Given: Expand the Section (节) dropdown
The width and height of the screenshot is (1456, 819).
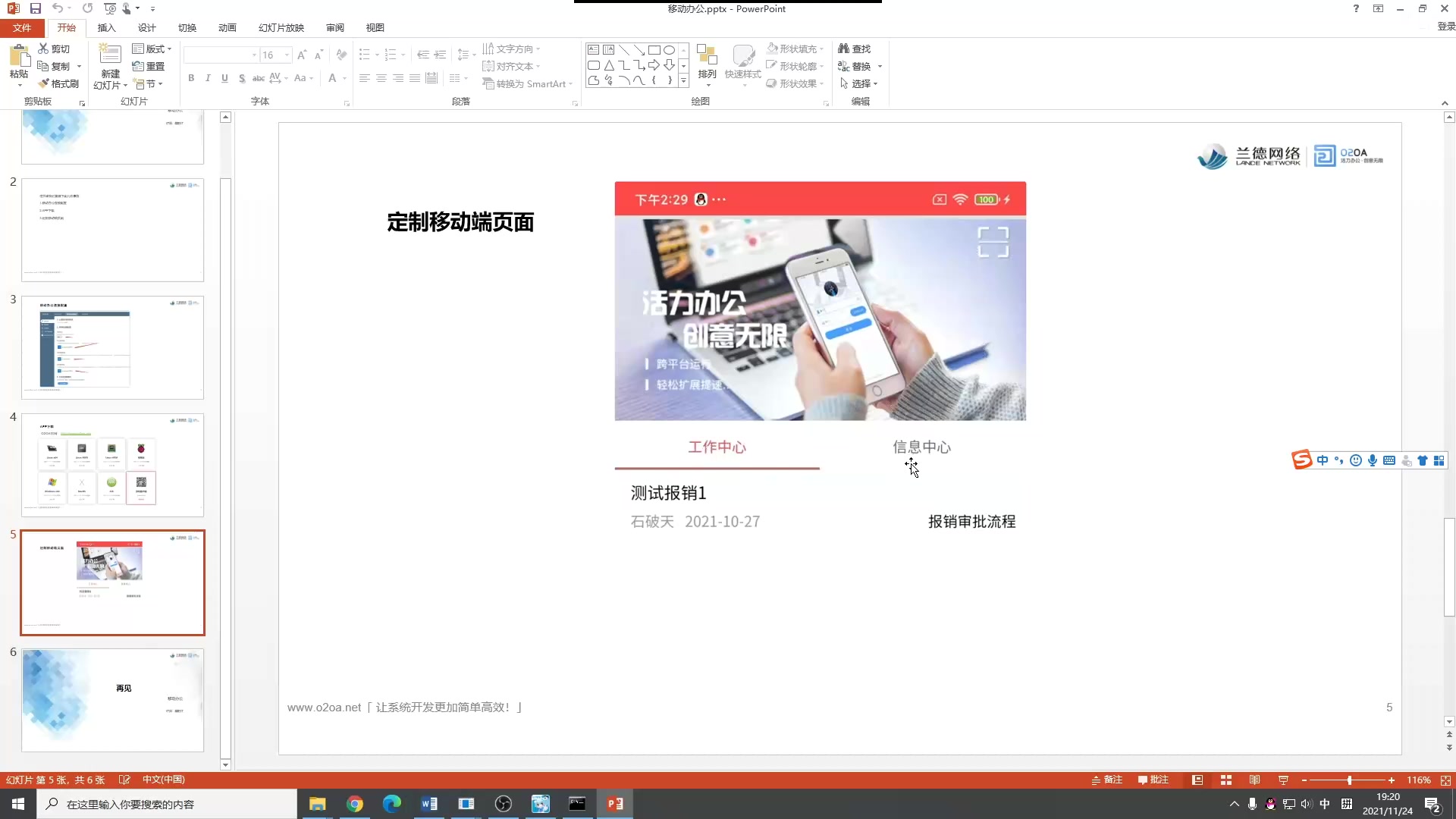Looking at the screenshot, I should point(149,83).
